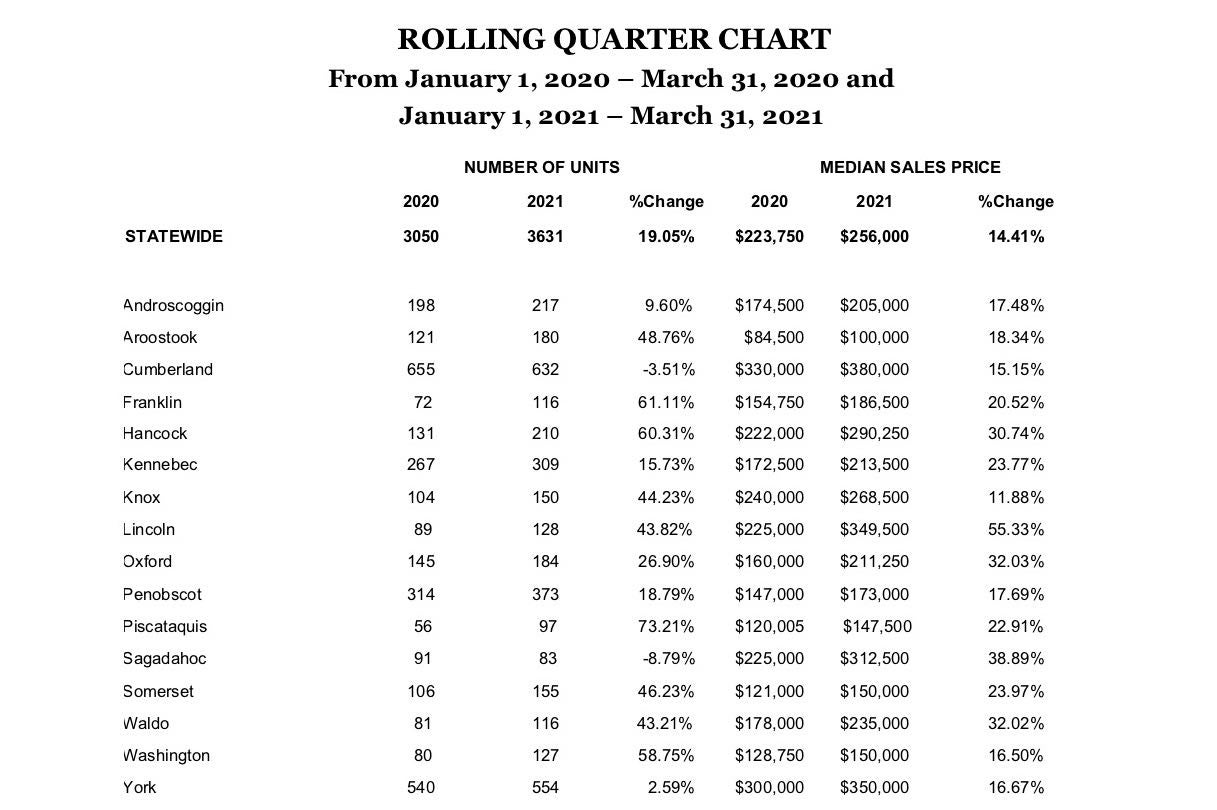
Task: Select Statewide 2021 units value 3631
Action: pos(545,236)
